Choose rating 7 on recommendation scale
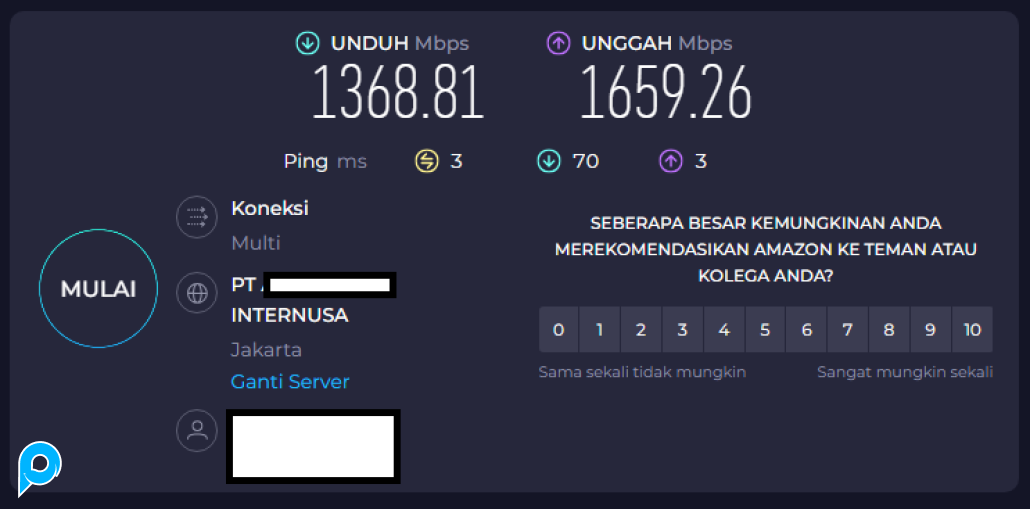 tap(848, 330)
